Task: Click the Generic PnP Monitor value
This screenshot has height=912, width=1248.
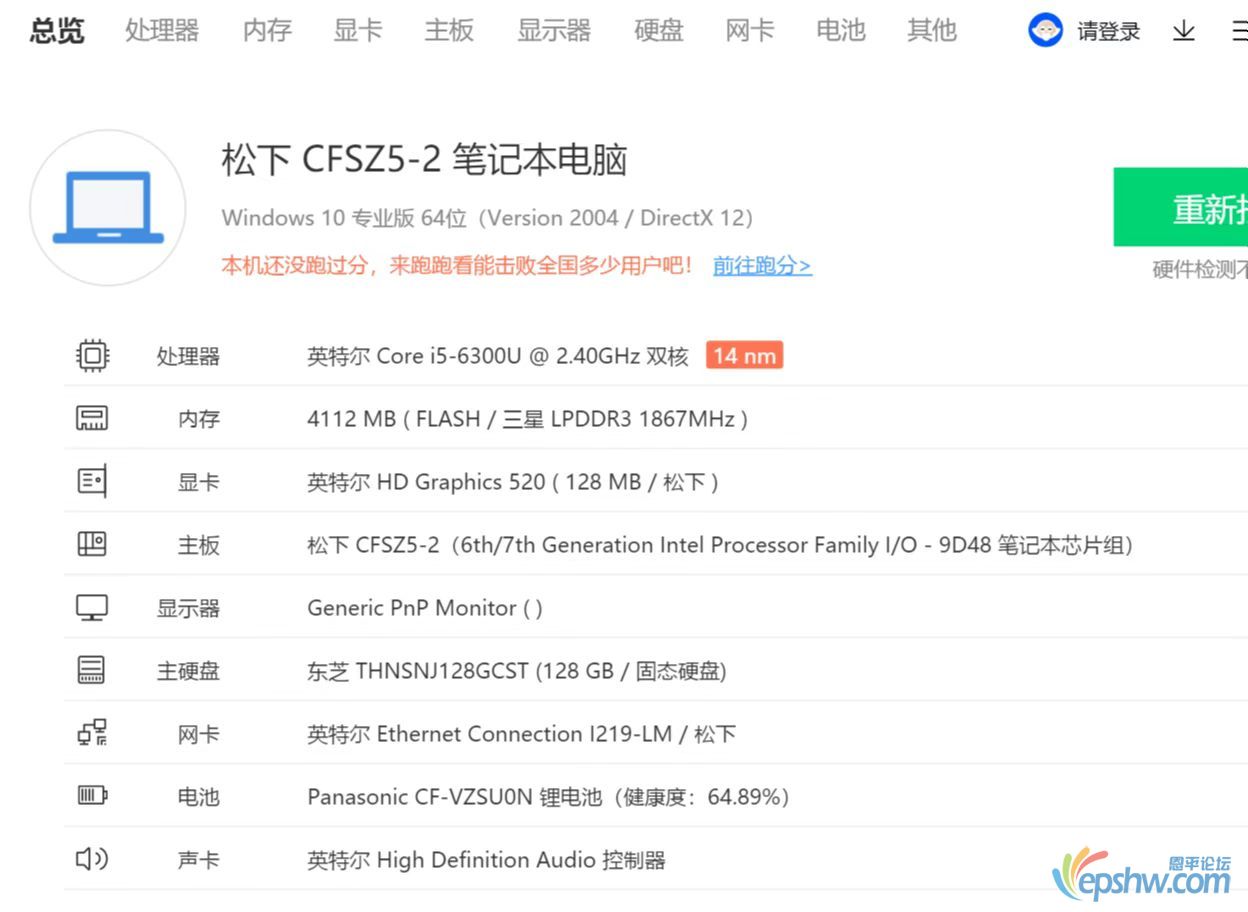Action: [x=425, y=608]
